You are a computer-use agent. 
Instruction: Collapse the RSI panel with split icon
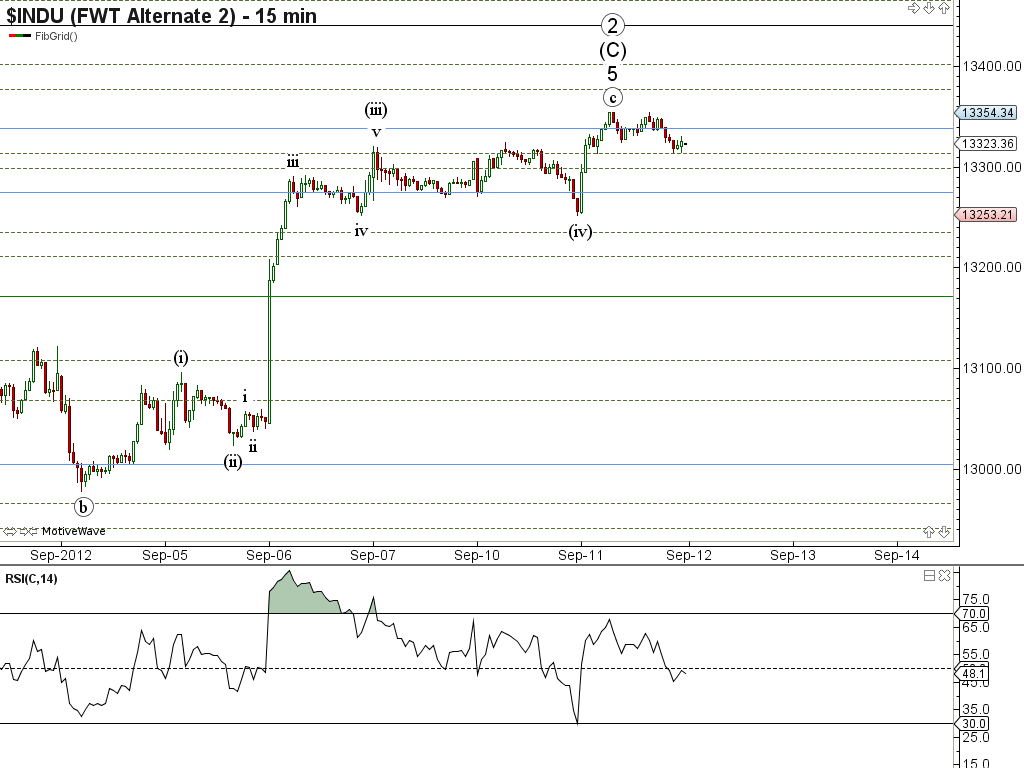(x=929, y=575)
